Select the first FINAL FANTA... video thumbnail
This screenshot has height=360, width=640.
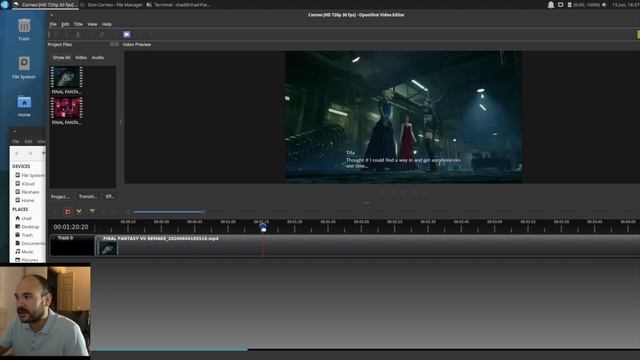click(67, 78)
